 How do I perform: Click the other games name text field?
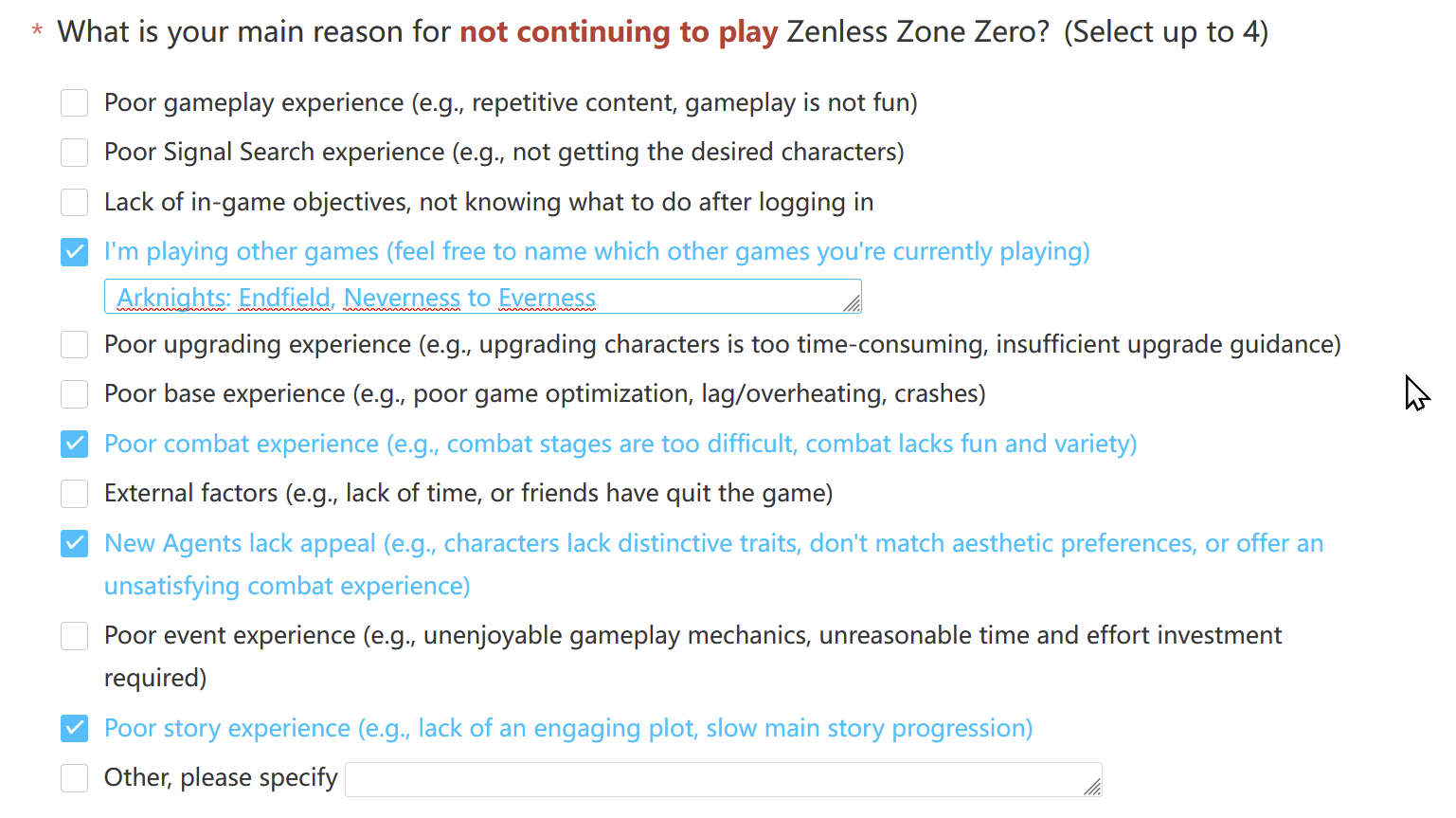pos(483,297)
